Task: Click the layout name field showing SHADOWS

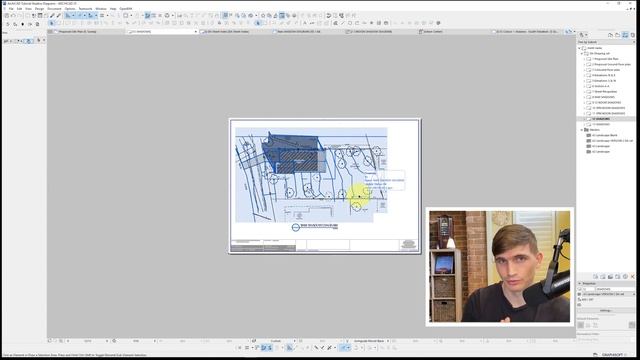Action: (615, 289)
